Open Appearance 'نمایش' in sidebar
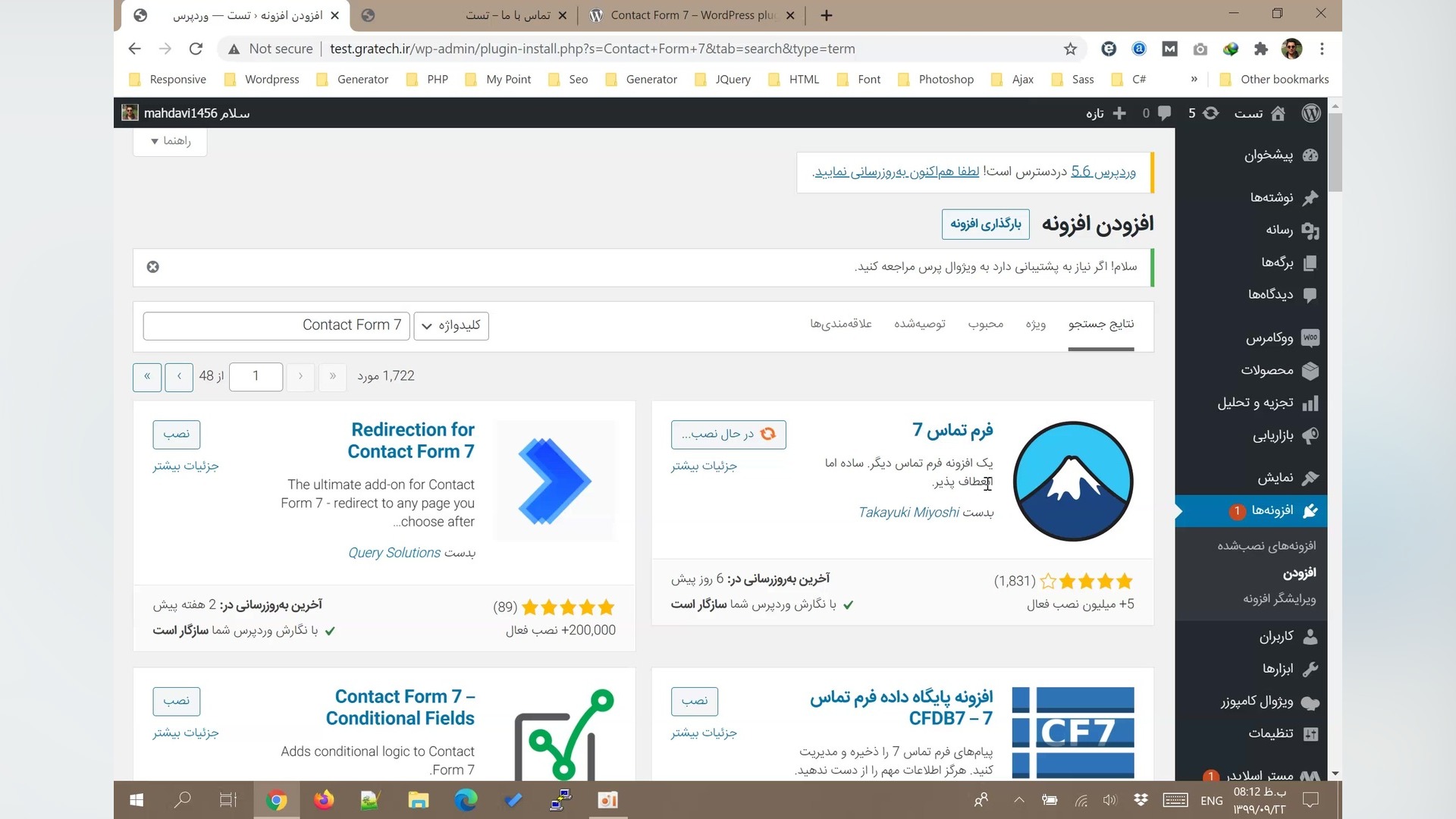The image size is (1456, 819). (1288, 478)
